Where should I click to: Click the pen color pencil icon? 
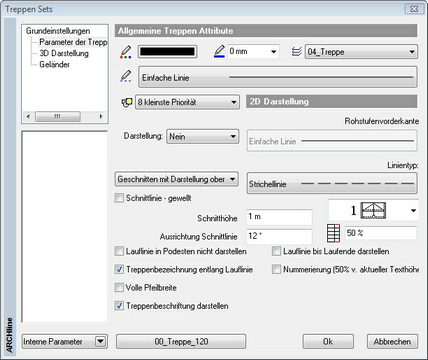pos(126,52)
